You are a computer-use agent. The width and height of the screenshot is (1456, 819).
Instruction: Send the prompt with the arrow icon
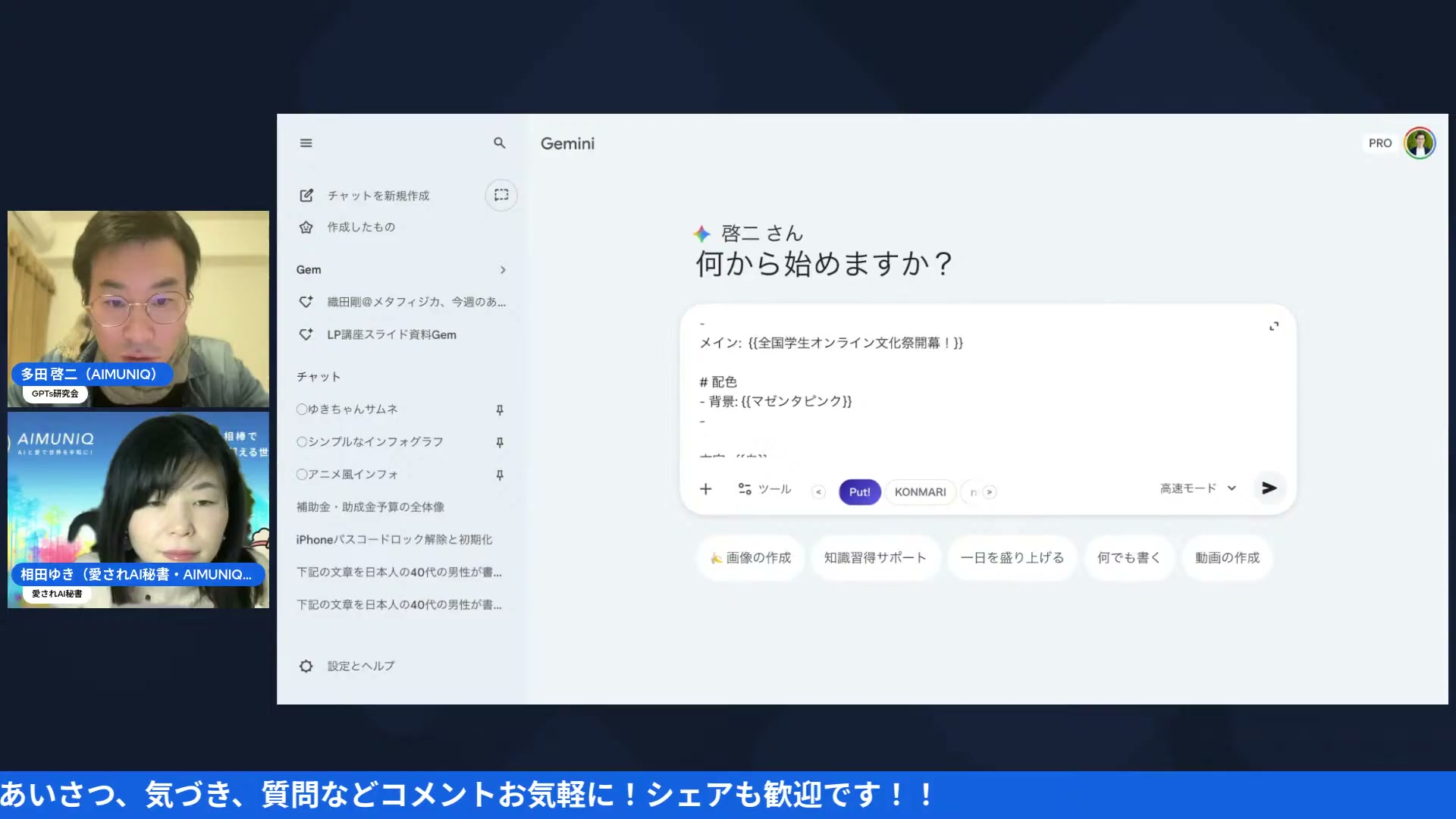(1269, 488)
